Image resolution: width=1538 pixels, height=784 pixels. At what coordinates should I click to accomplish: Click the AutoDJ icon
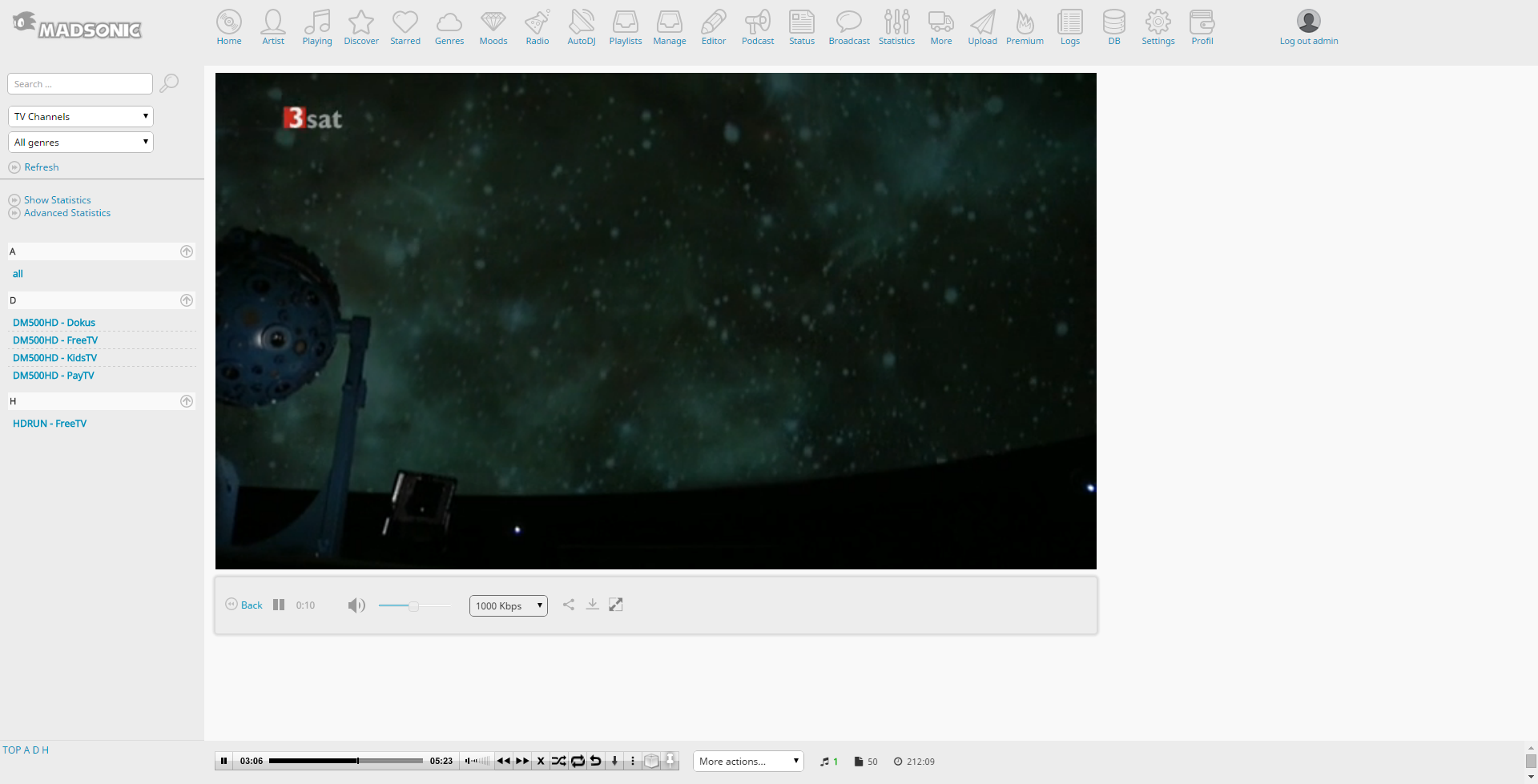coord(581,27)
